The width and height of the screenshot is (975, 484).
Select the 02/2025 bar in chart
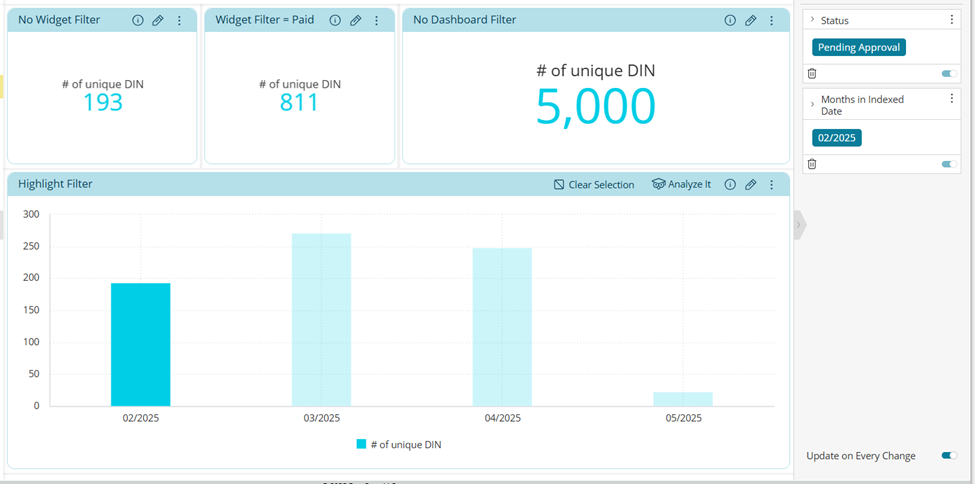(141, 345)
